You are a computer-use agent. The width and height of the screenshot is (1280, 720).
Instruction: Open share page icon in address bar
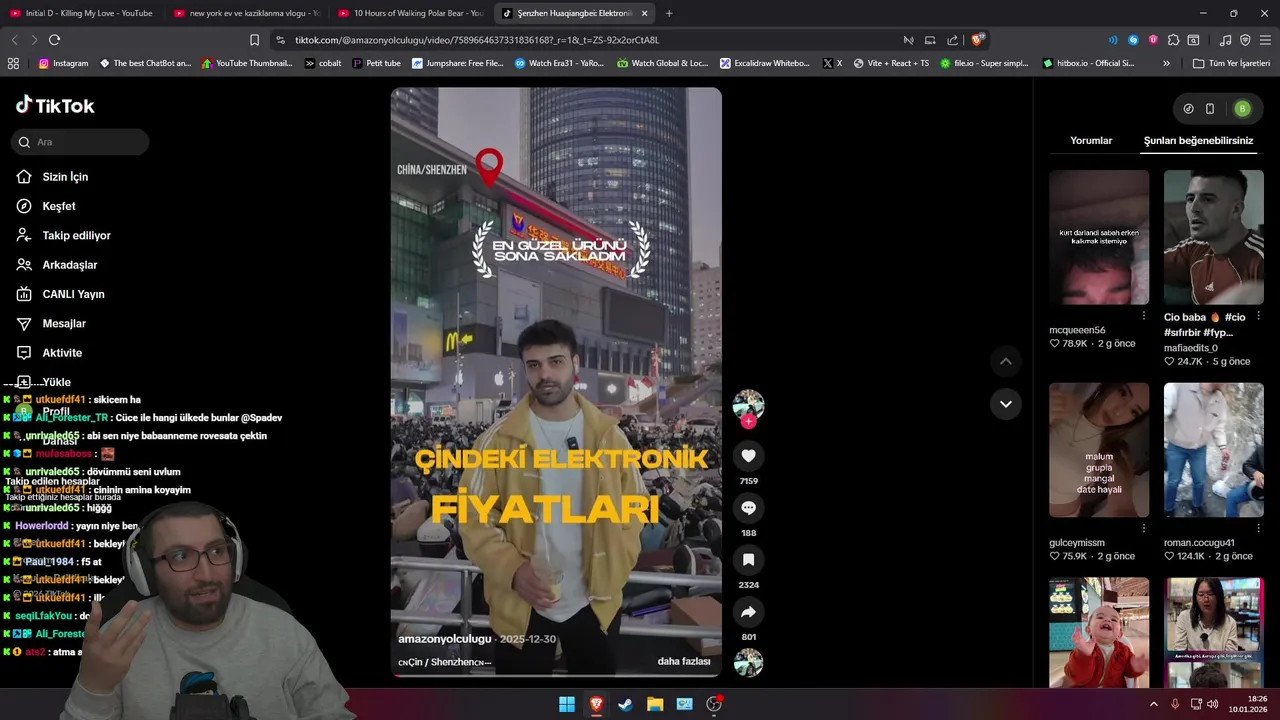click(952, 40)
